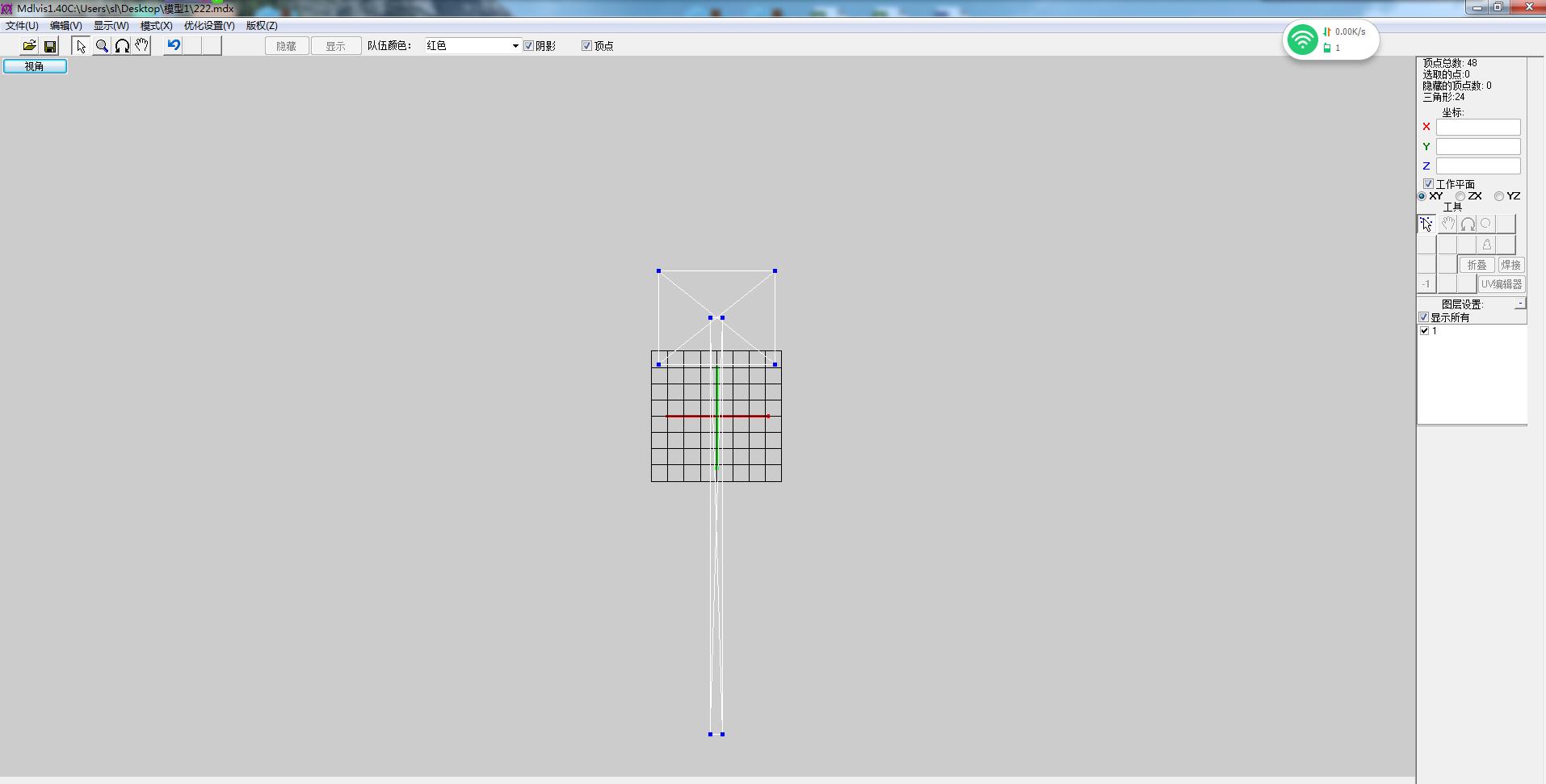The image size is (1546, 784).
Task: Open the 模式(X) menu
Action: pyautogui.click(x=156, y=26)
